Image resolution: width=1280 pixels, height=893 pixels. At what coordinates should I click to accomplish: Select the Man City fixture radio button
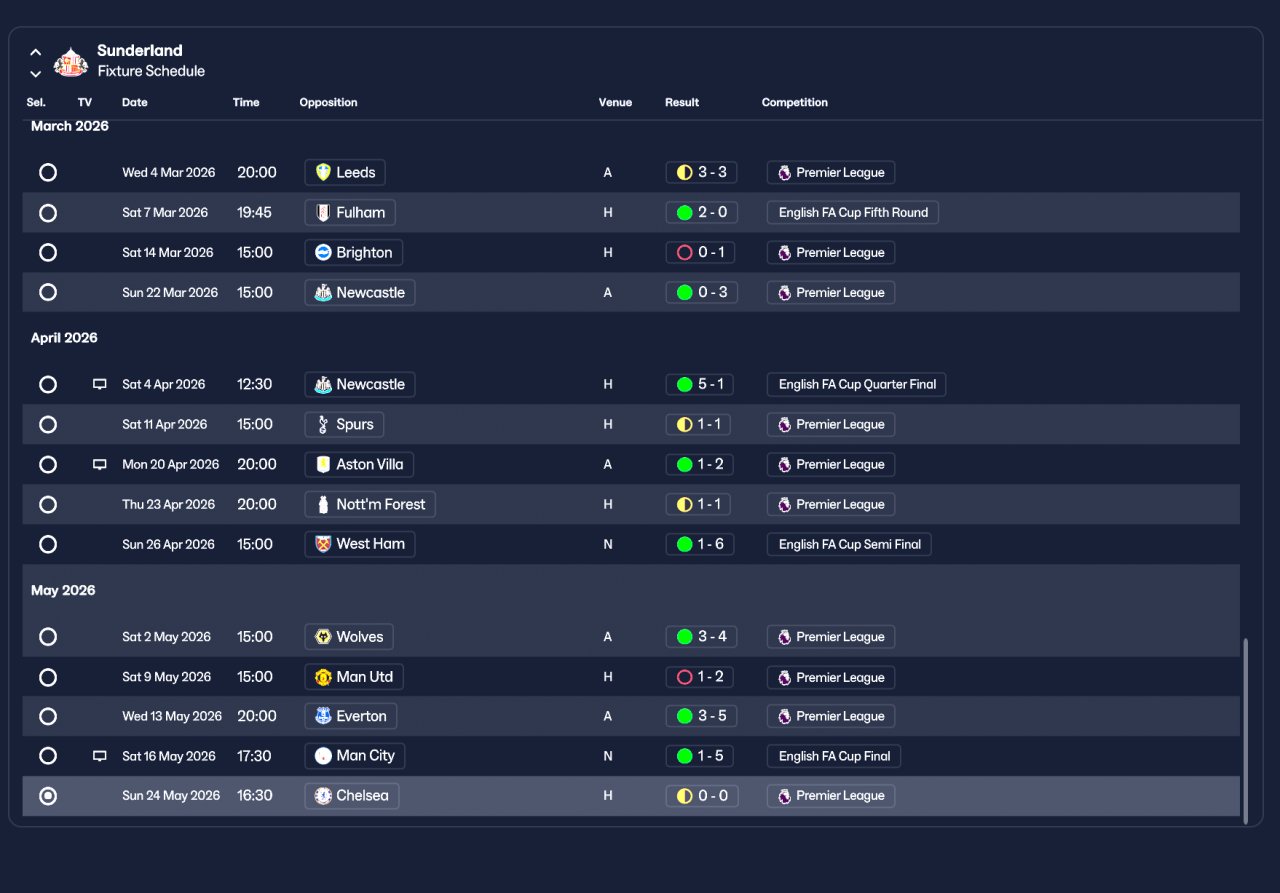(48, 756)
